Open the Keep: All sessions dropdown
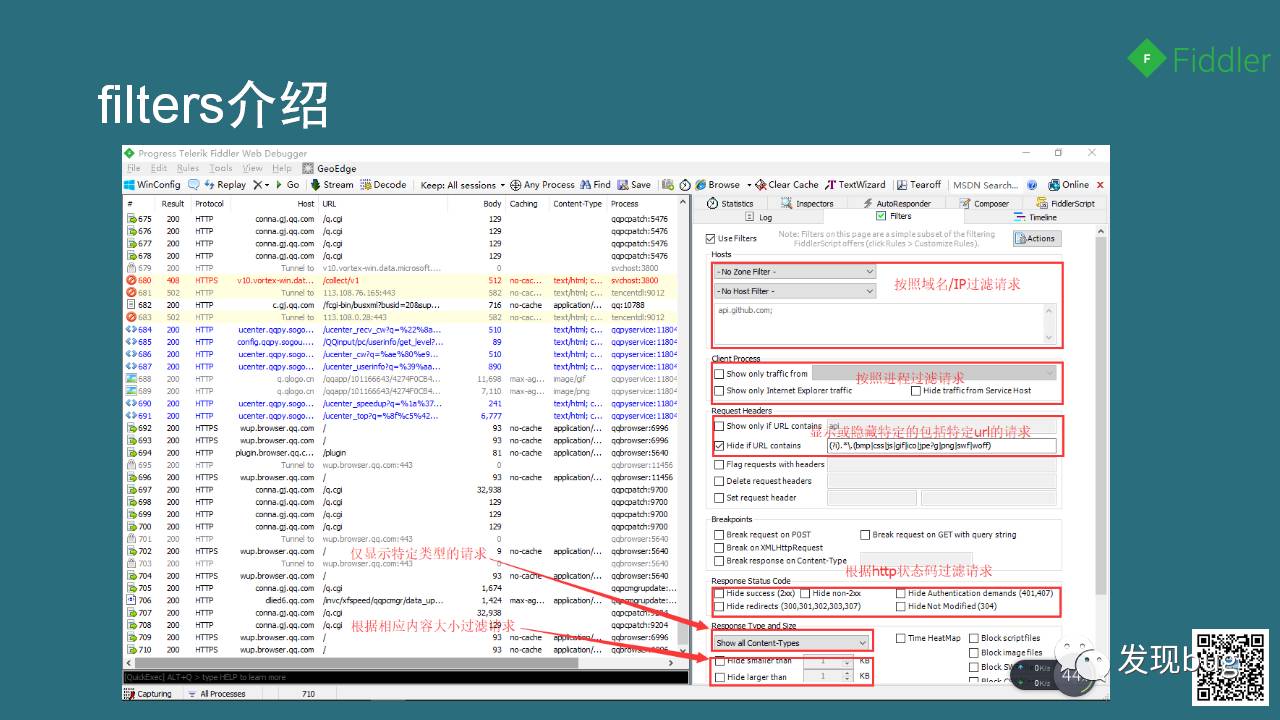This screenshot has height=720, width=1280. [x=462, y=185]
